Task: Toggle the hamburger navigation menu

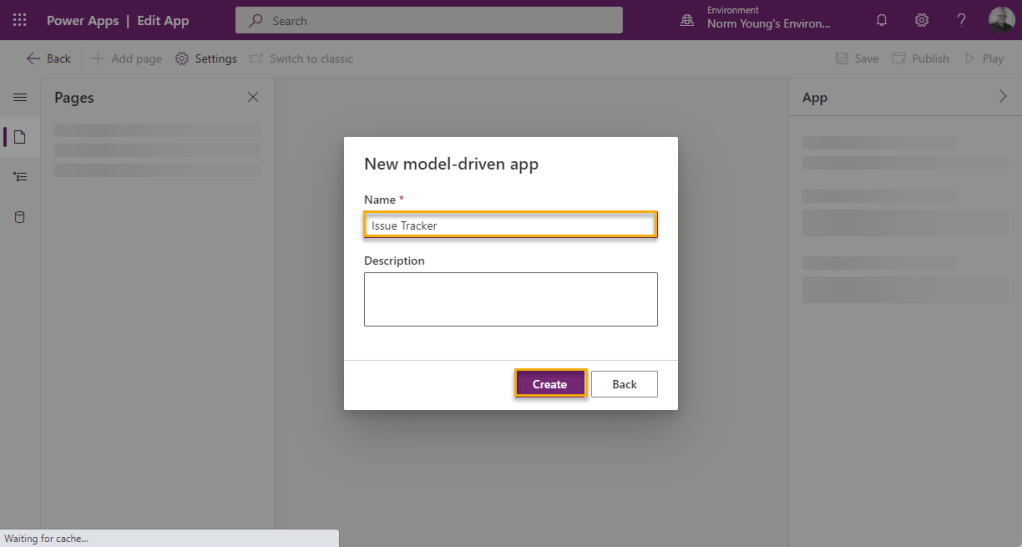Action: [20, 97]
